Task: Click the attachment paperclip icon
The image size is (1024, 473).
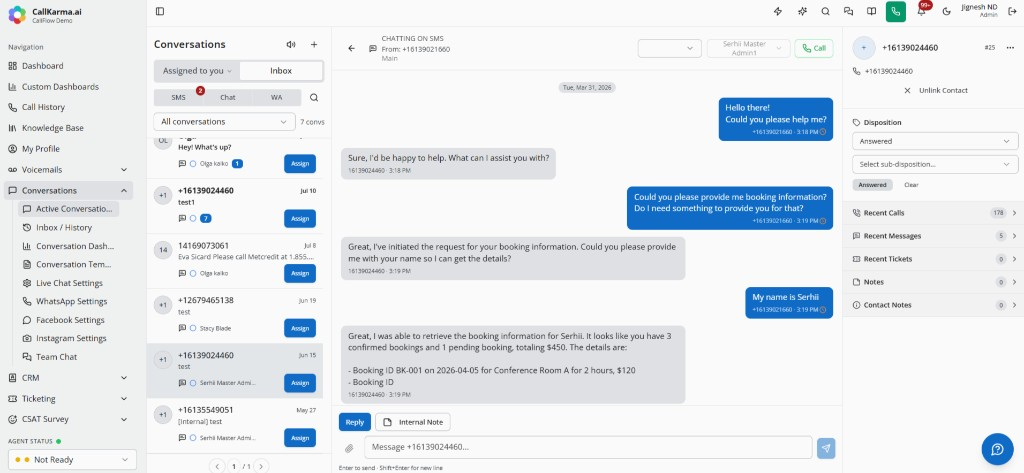Action: tap(349, 448)
